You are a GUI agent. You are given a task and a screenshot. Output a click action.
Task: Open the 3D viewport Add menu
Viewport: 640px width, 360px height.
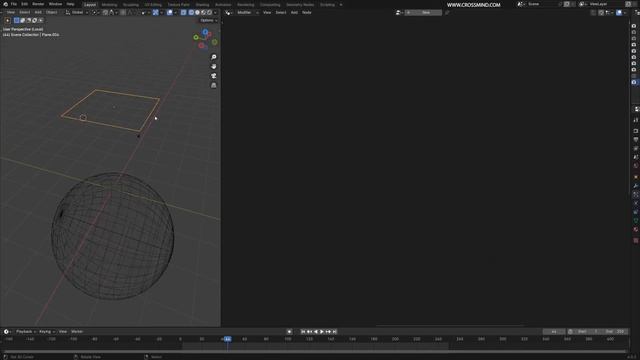(x=38, y=12)
